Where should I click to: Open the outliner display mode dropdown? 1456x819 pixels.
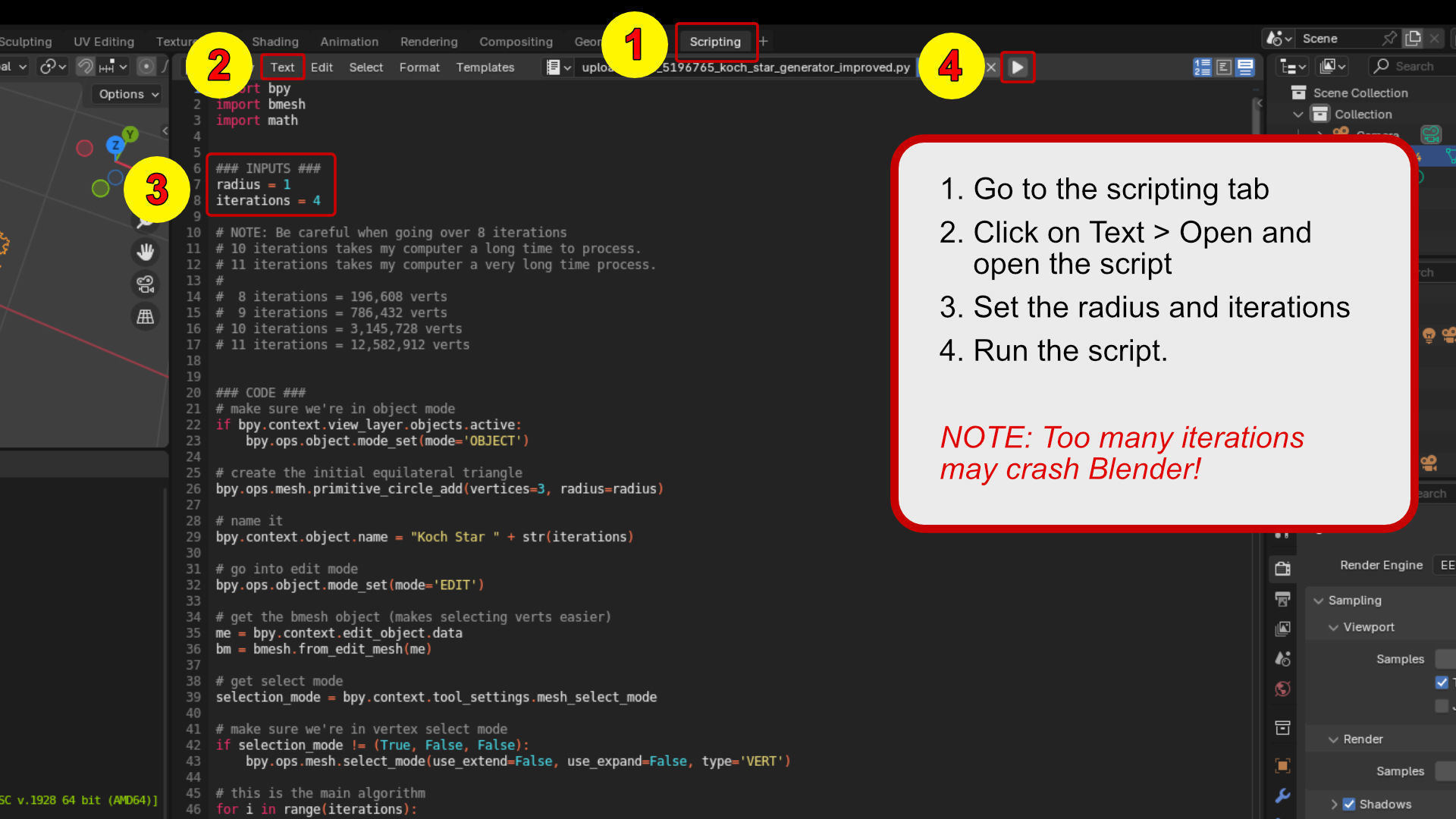1292,67
